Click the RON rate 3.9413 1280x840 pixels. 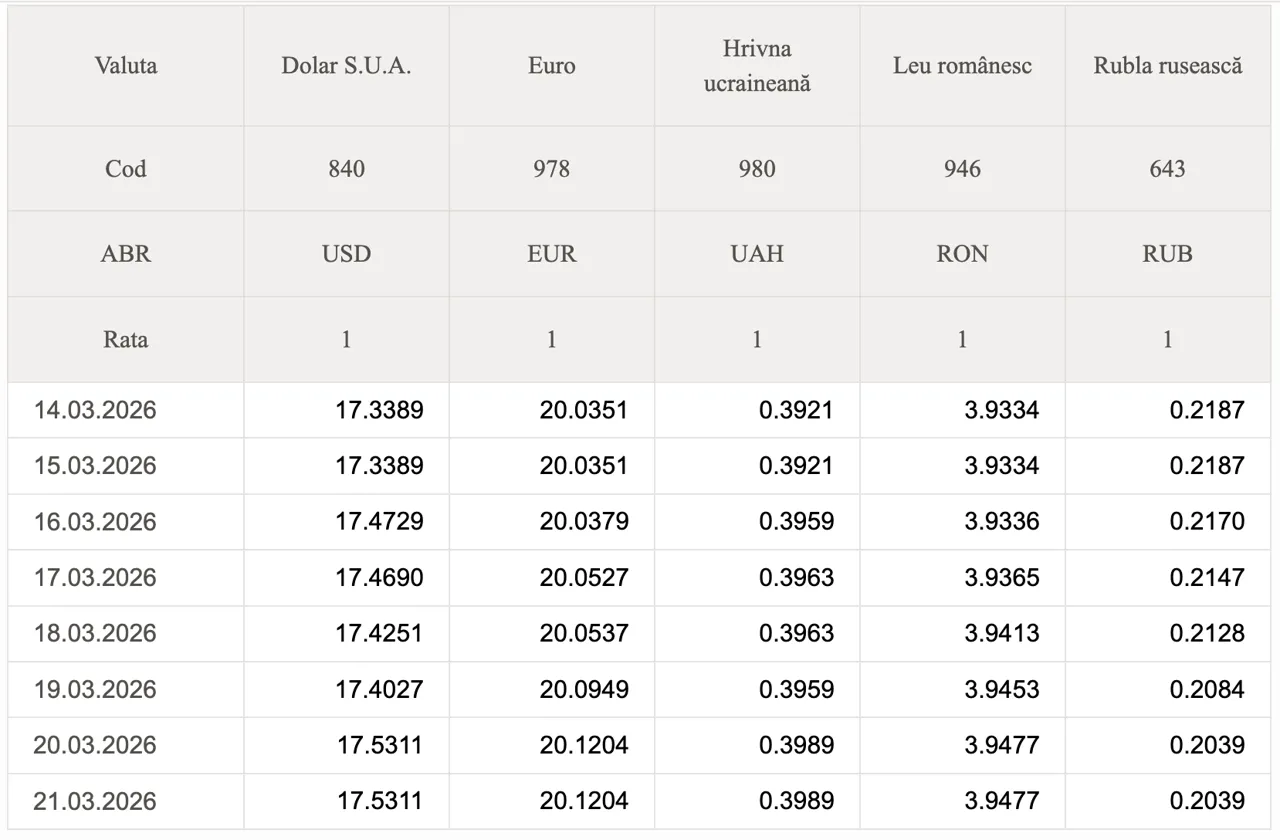[1001, 634]
